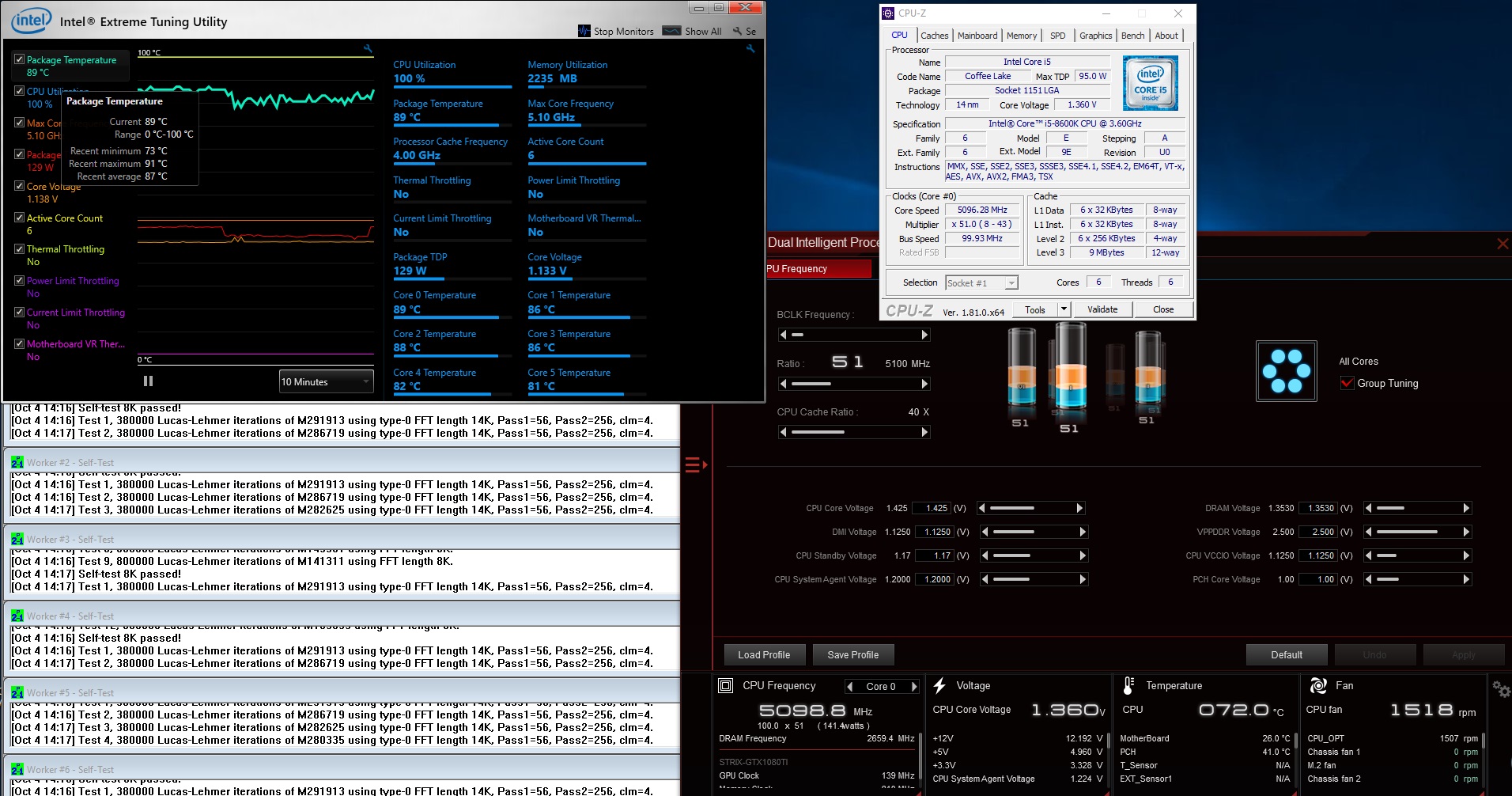Increase BCLK Frequency with right arrow

pyautogui.click(x=924, y=335)
